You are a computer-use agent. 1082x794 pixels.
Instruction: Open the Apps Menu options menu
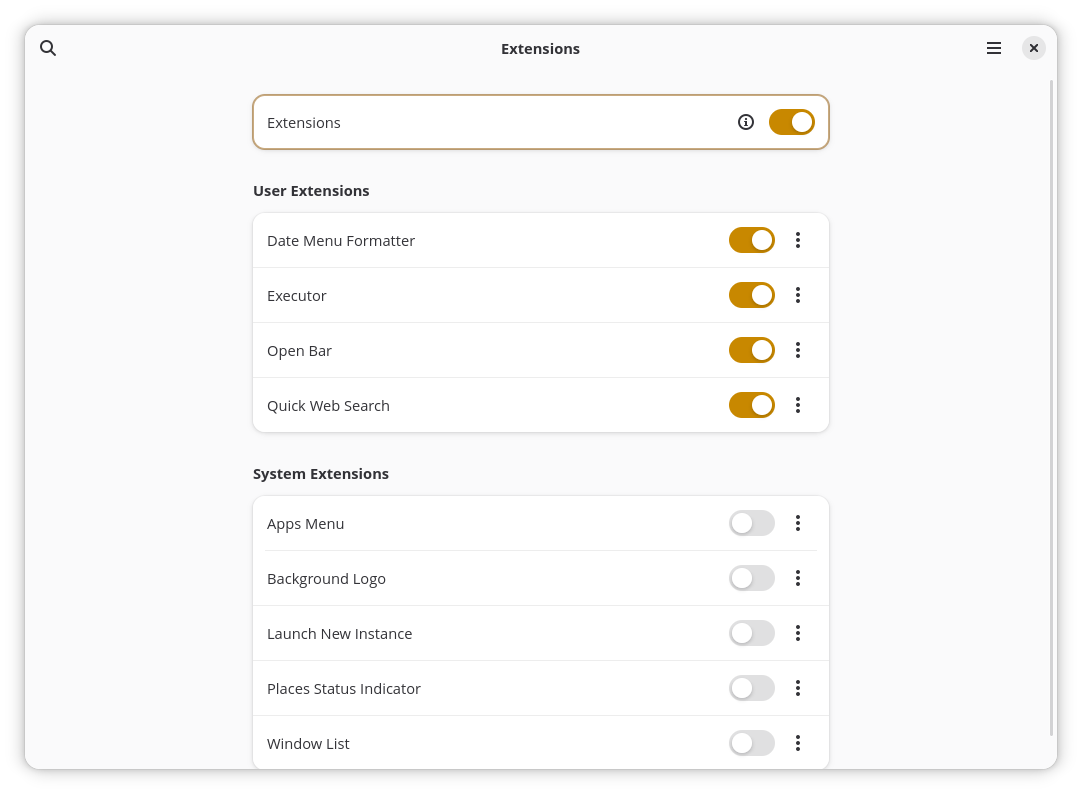click(798, 523)
